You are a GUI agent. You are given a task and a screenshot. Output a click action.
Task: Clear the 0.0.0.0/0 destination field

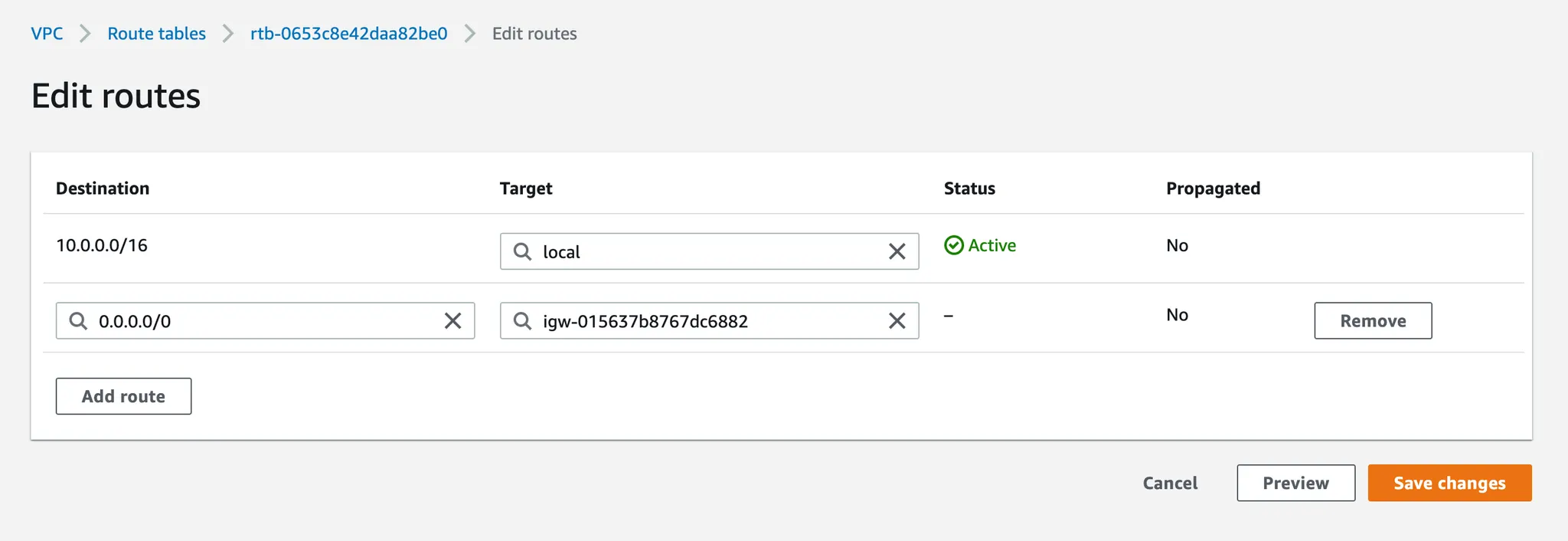click(452, 321)
